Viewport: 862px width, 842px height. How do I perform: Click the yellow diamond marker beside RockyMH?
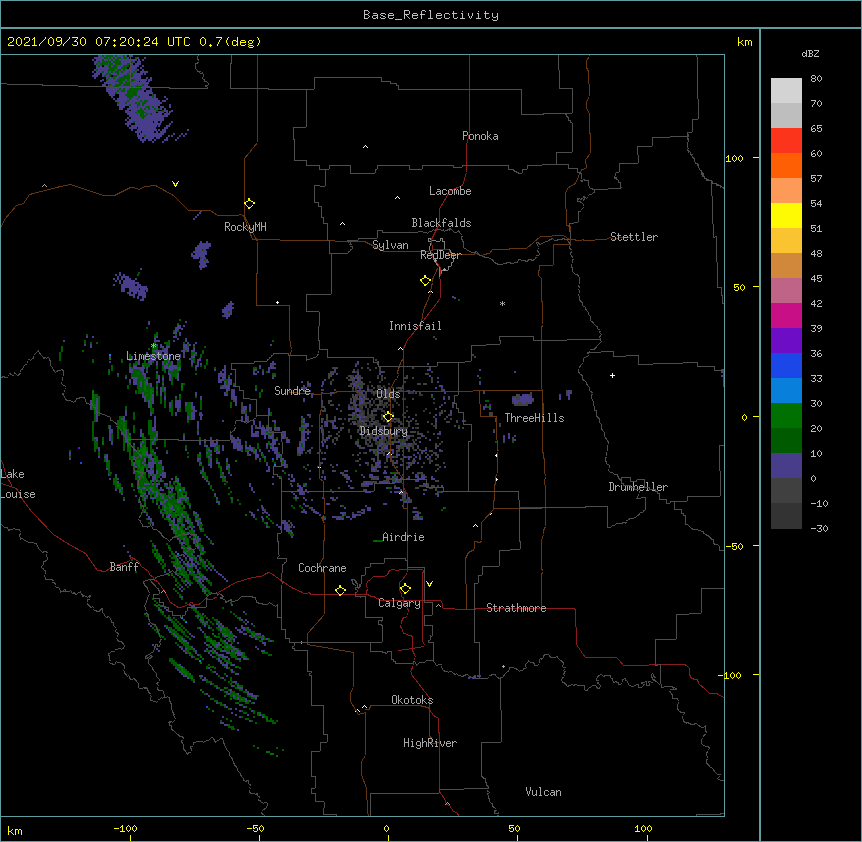click(249, 204)
